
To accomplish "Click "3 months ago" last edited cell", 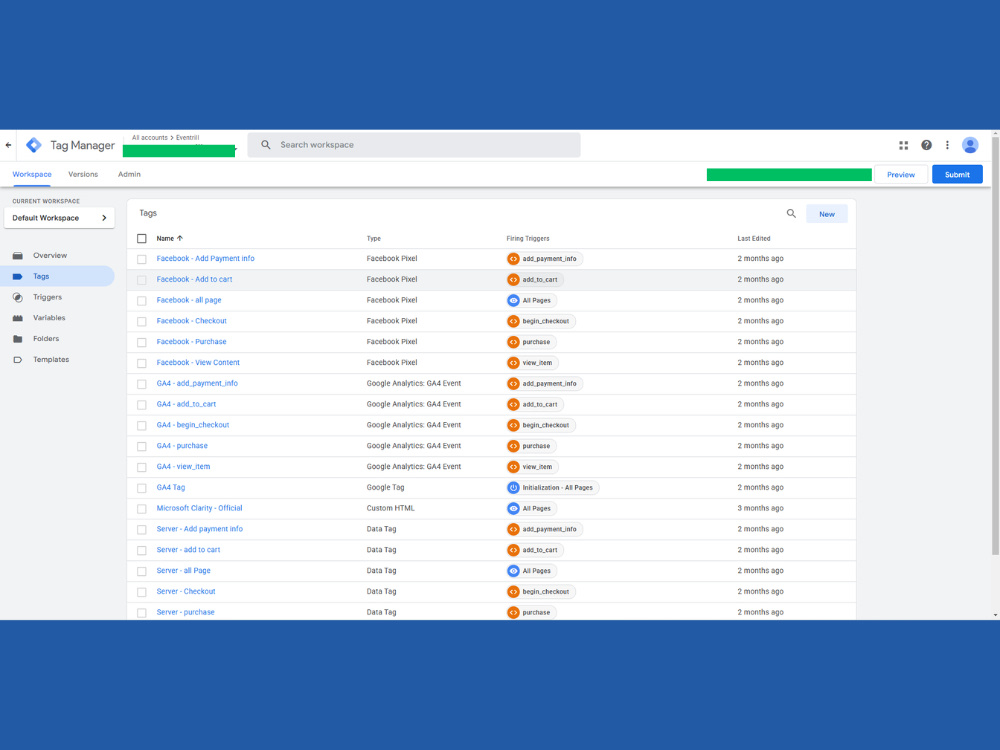I will pyautogui.click(x=760, y=508).
